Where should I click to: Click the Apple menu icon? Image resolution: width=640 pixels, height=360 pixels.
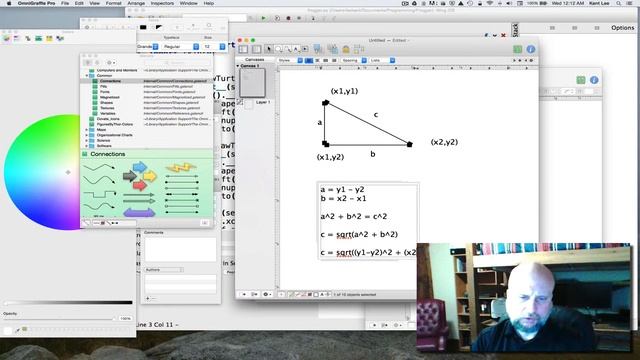(x=9, y=3)
